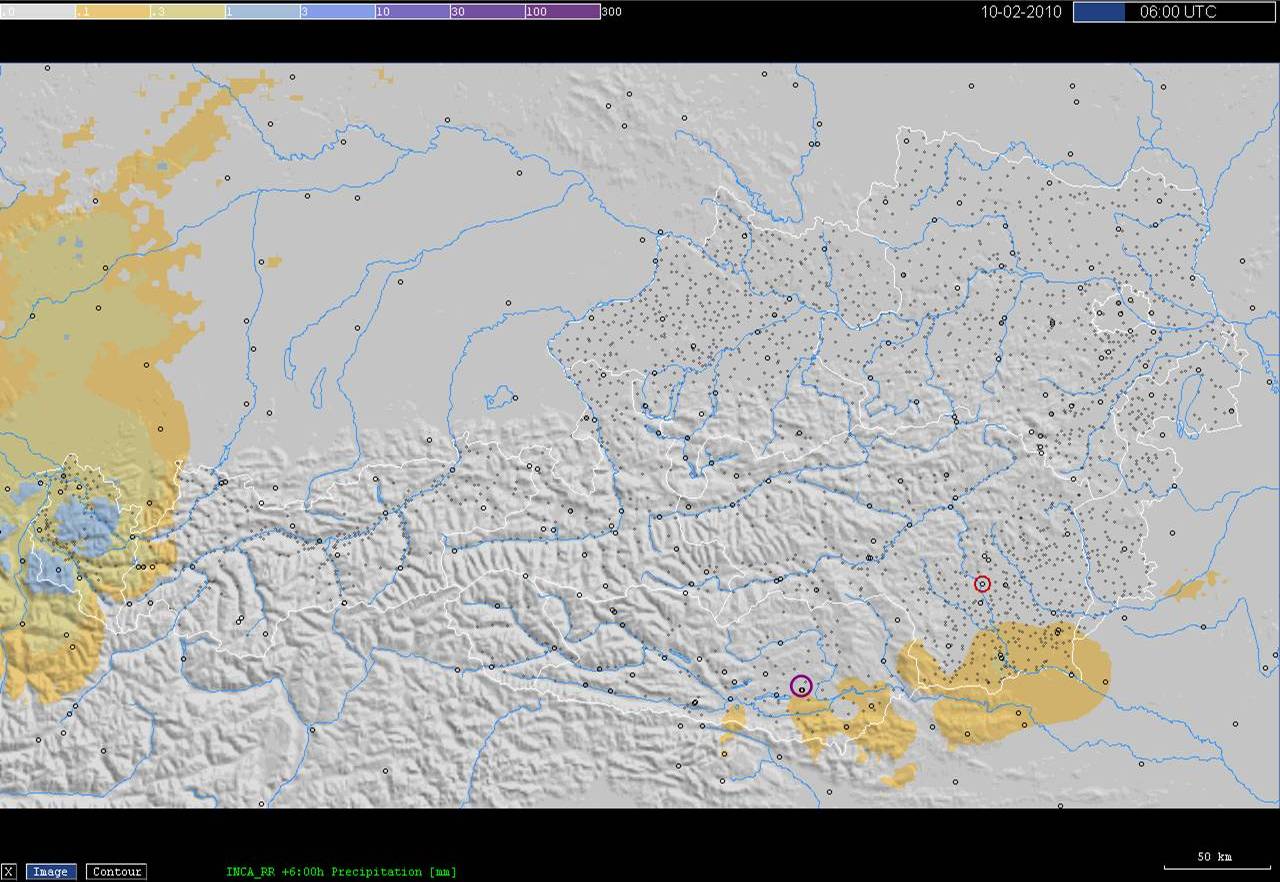Click the 300 label at legend end
This screenshot has width=1280, height=882.
click(x=611, y=12)
